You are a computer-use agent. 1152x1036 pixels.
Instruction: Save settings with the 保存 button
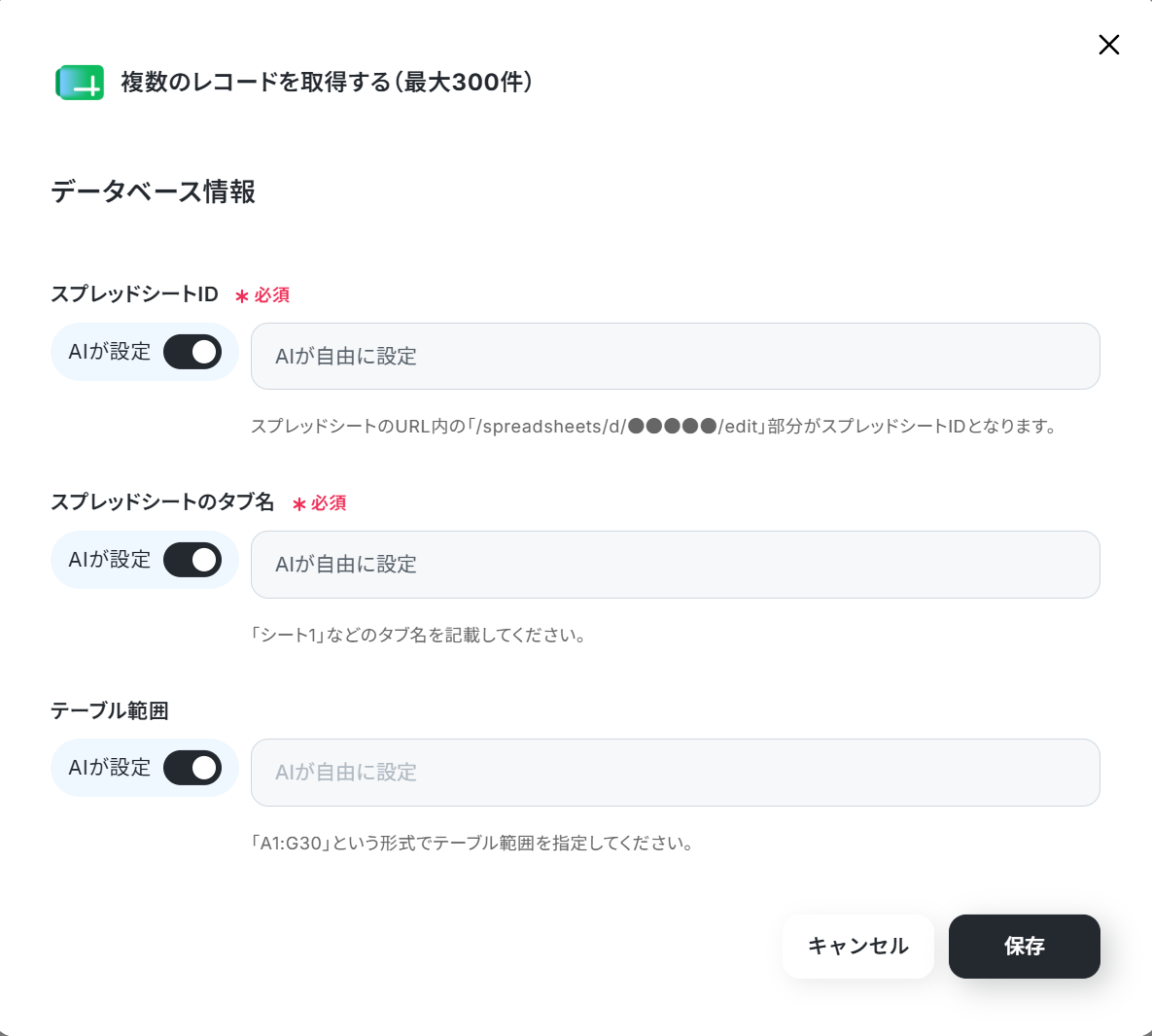click(1025, 946)
